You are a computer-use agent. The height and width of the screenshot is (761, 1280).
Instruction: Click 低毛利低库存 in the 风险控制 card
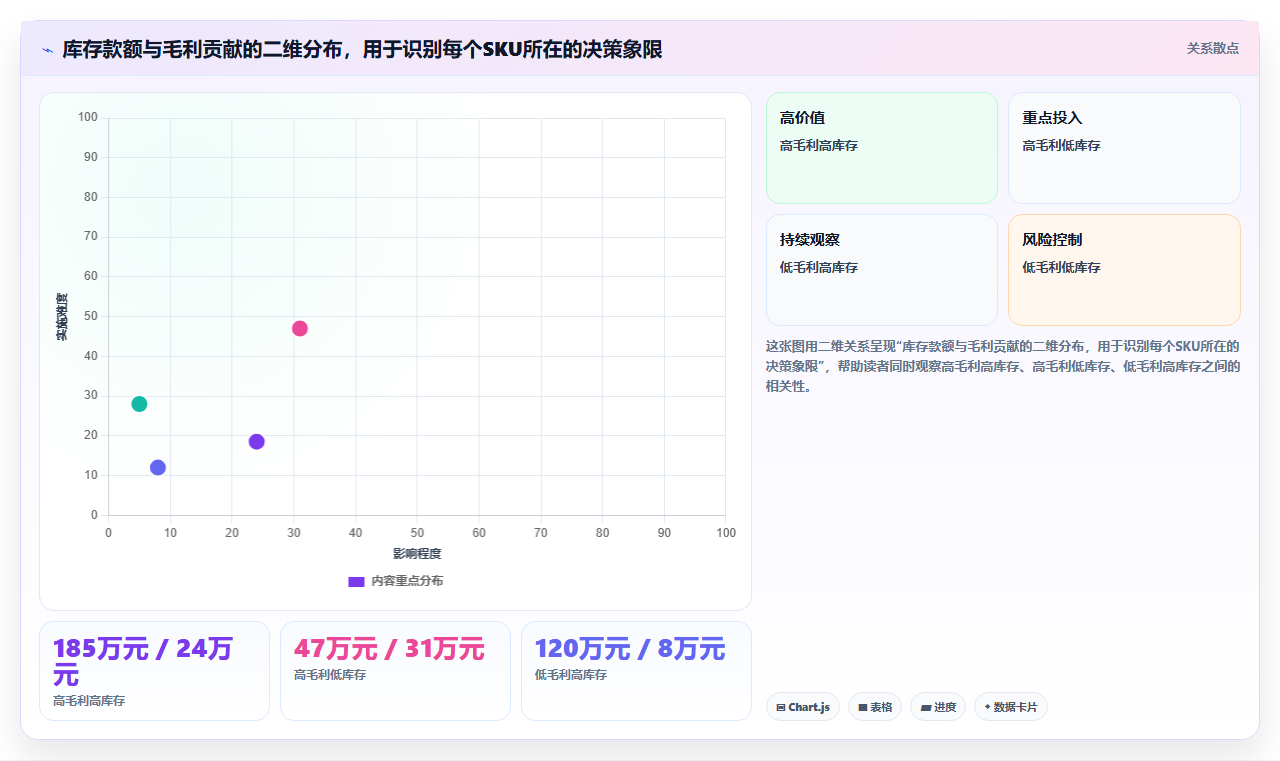point(1061,267)
